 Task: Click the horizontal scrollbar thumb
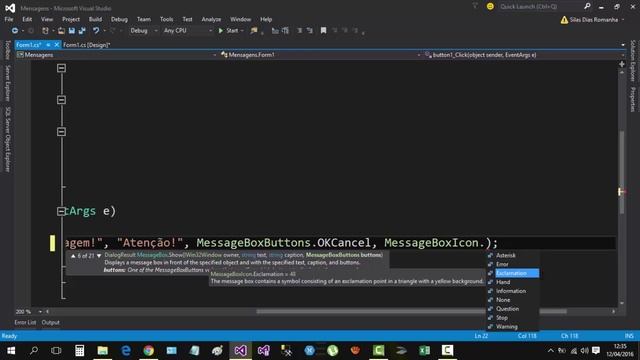(411, 311)
